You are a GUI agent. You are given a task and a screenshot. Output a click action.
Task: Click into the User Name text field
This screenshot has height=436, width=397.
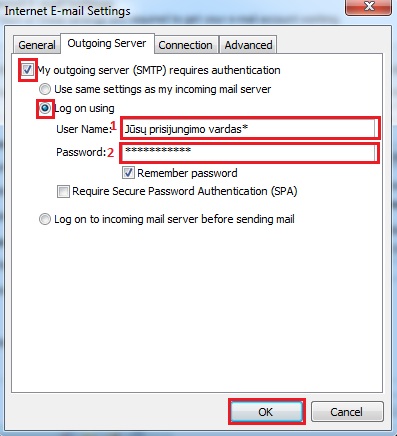coord(250,128)
